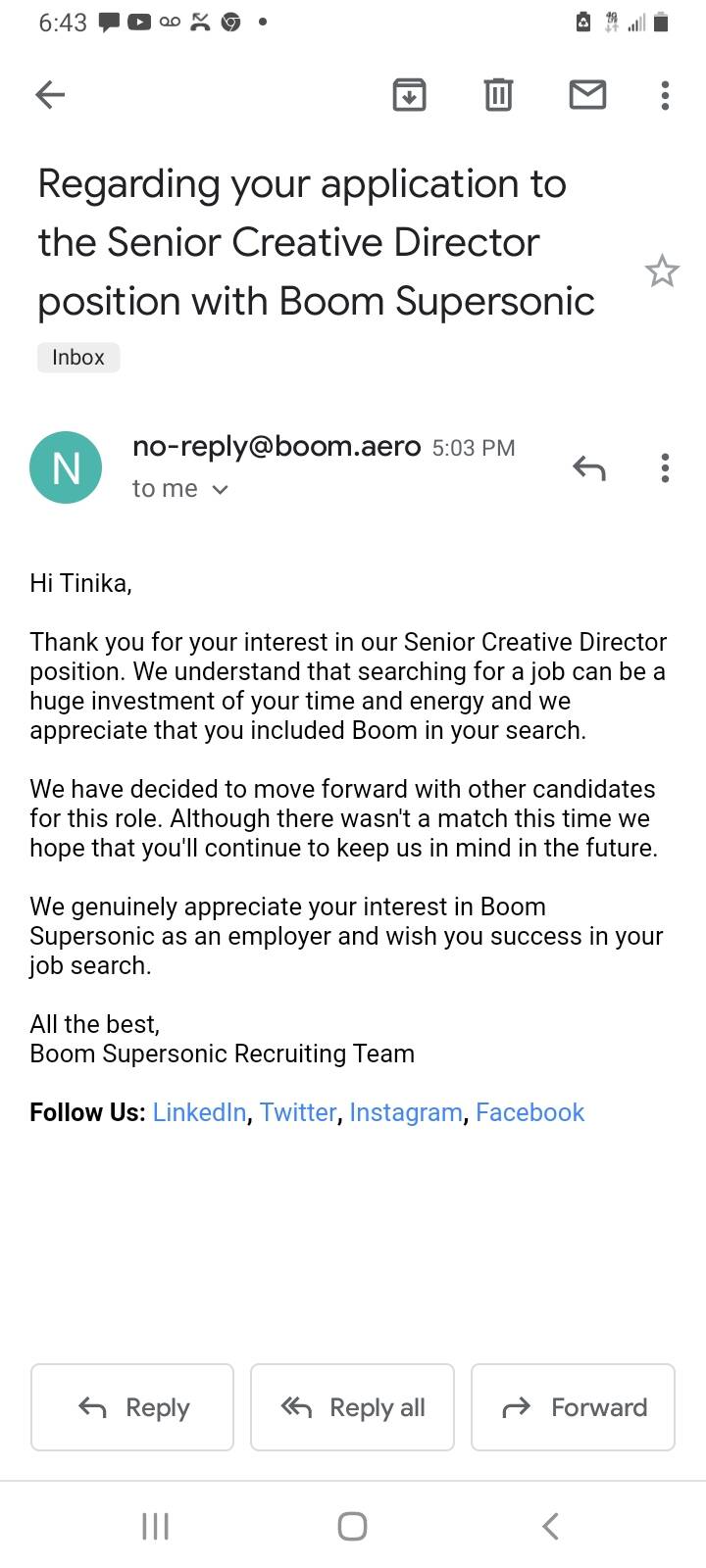The height and width of the screenshot is (1568, 706).
Task: Open the Facebook link
Action: [x=529, y=1112]
